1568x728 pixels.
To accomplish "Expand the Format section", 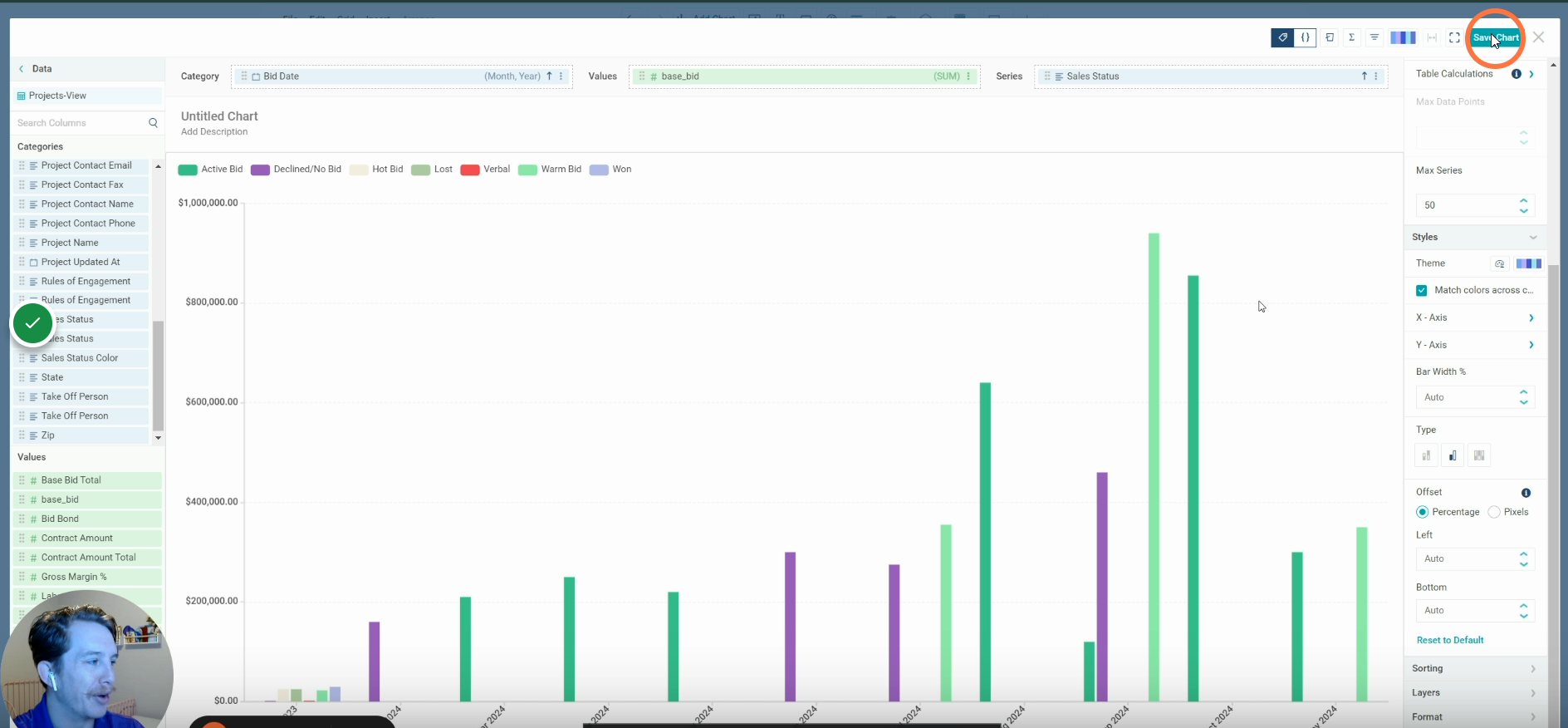I will click(1474, 717).
